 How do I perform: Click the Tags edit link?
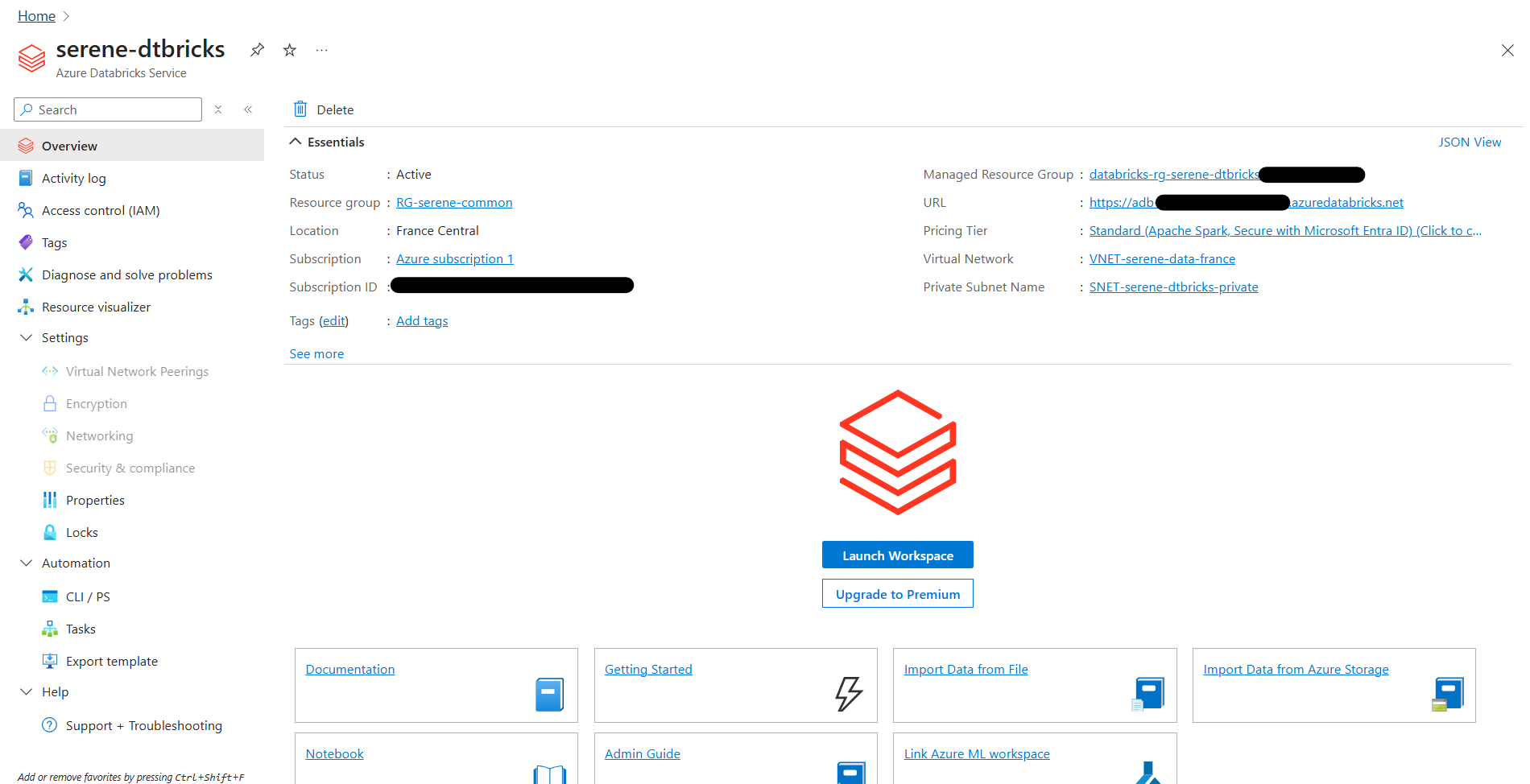pos(333,320)
